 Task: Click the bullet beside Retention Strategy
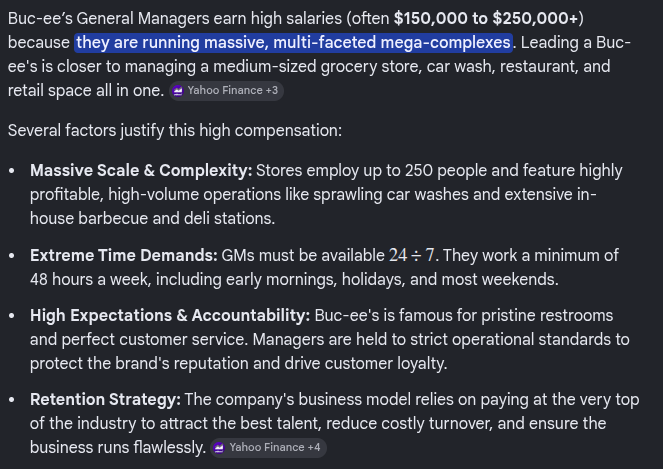(12, 400)
